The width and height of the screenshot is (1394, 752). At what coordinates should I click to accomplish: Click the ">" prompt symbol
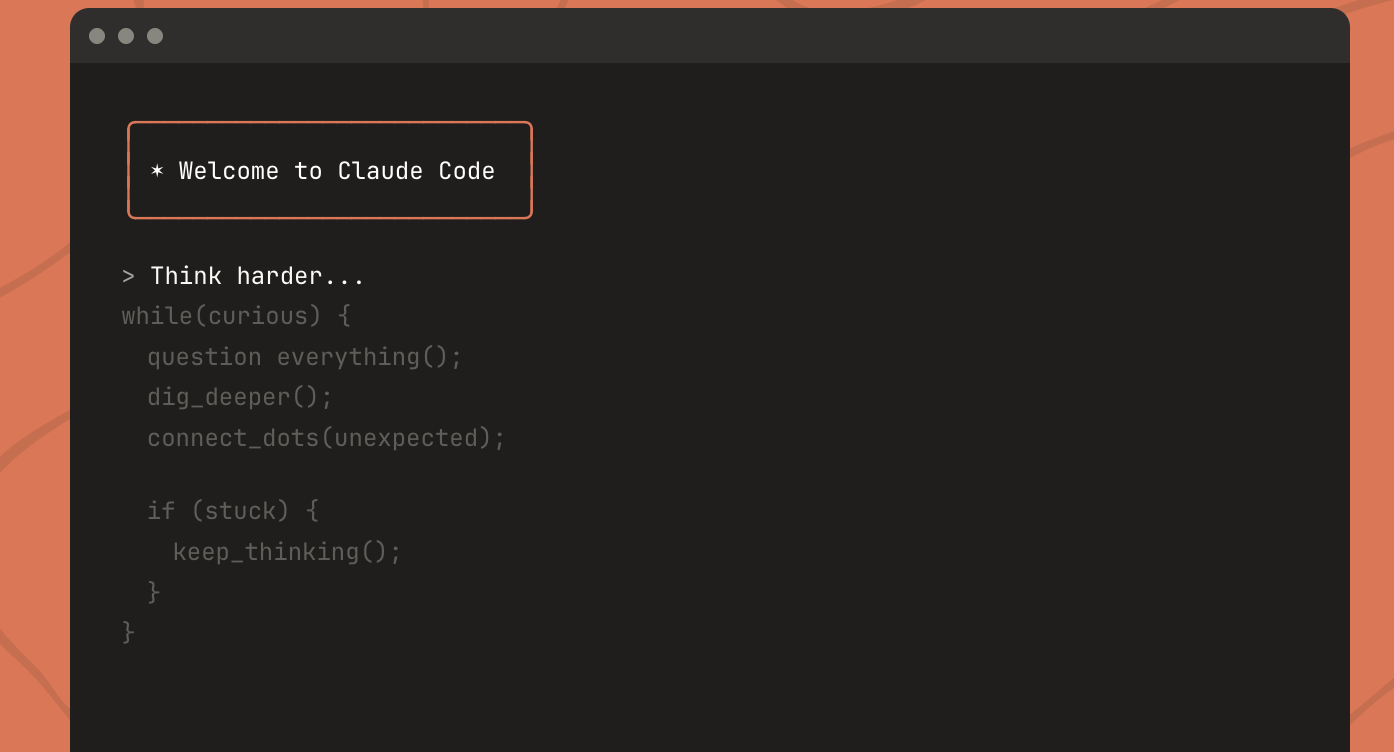(128, 277)
